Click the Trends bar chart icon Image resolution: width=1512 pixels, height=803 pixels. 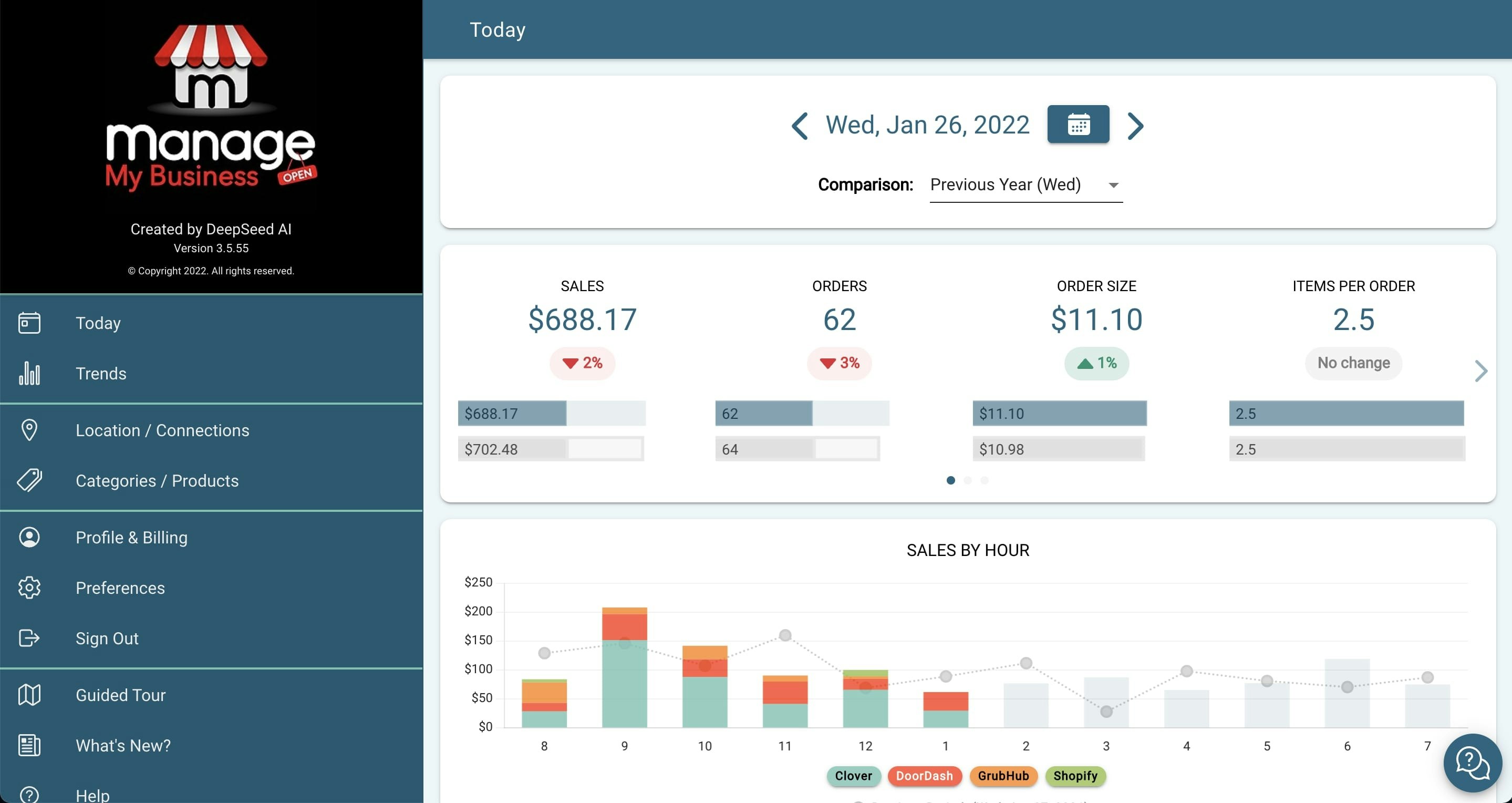29,373
